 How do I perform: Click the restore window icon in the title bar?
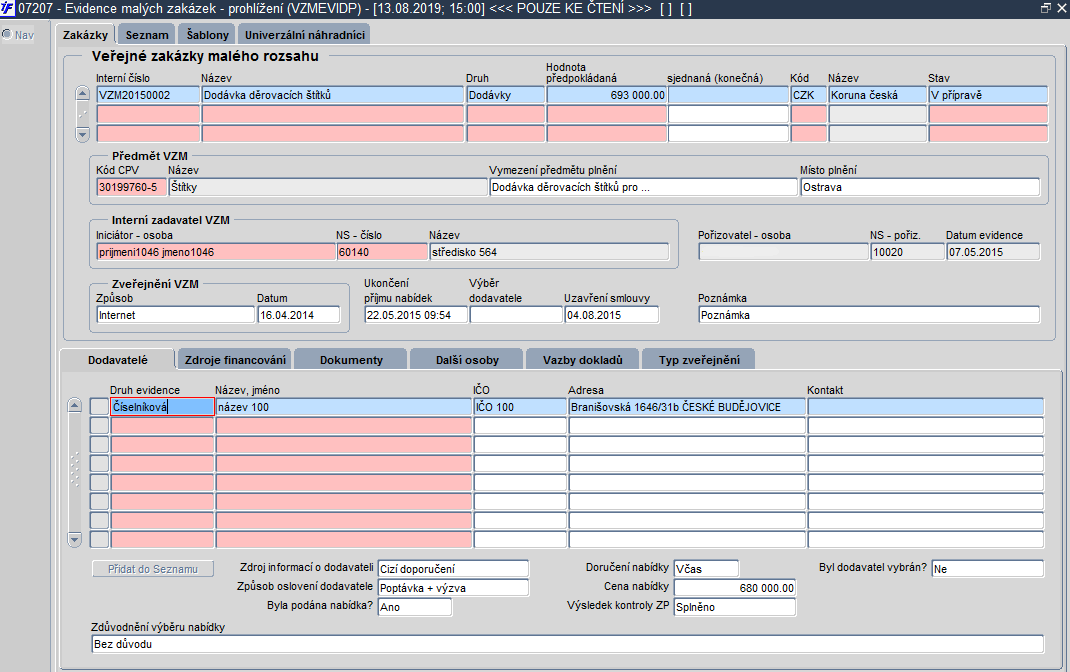[1045, 8]
